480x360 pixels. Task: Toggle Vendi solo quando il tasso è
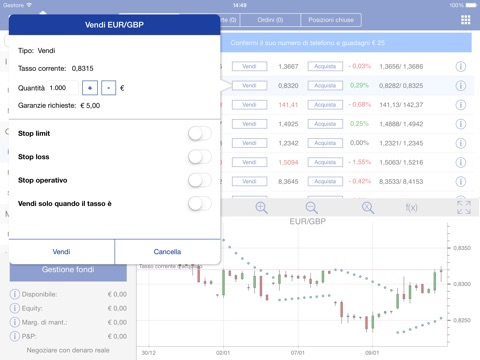point(200,204)
